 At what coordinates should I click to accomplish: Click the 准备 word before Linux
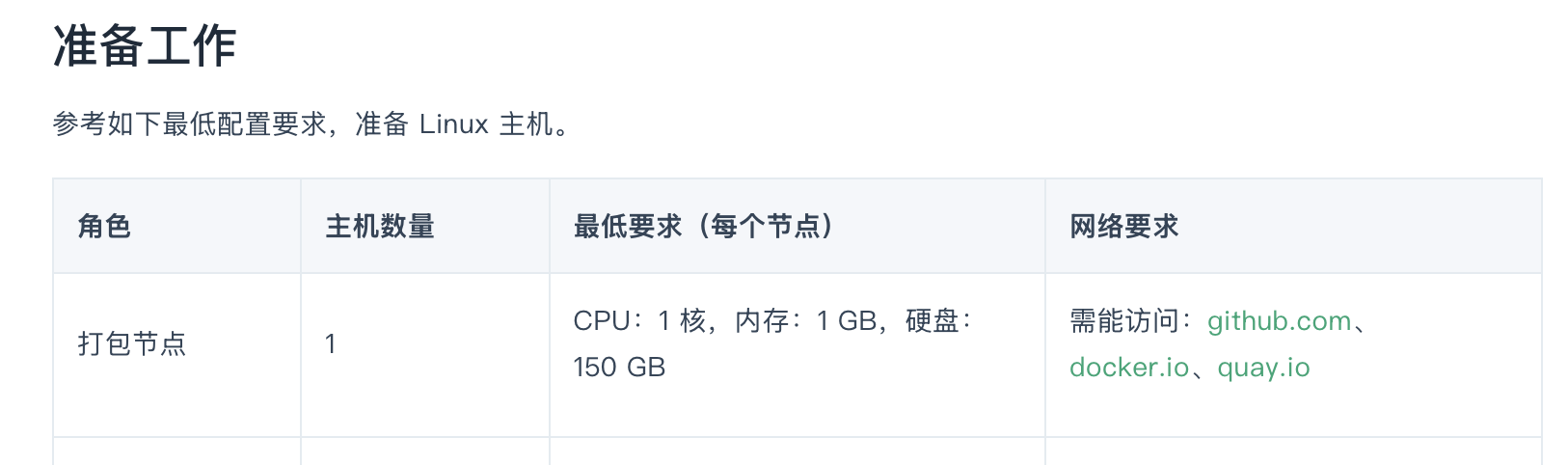click(382, 124)
